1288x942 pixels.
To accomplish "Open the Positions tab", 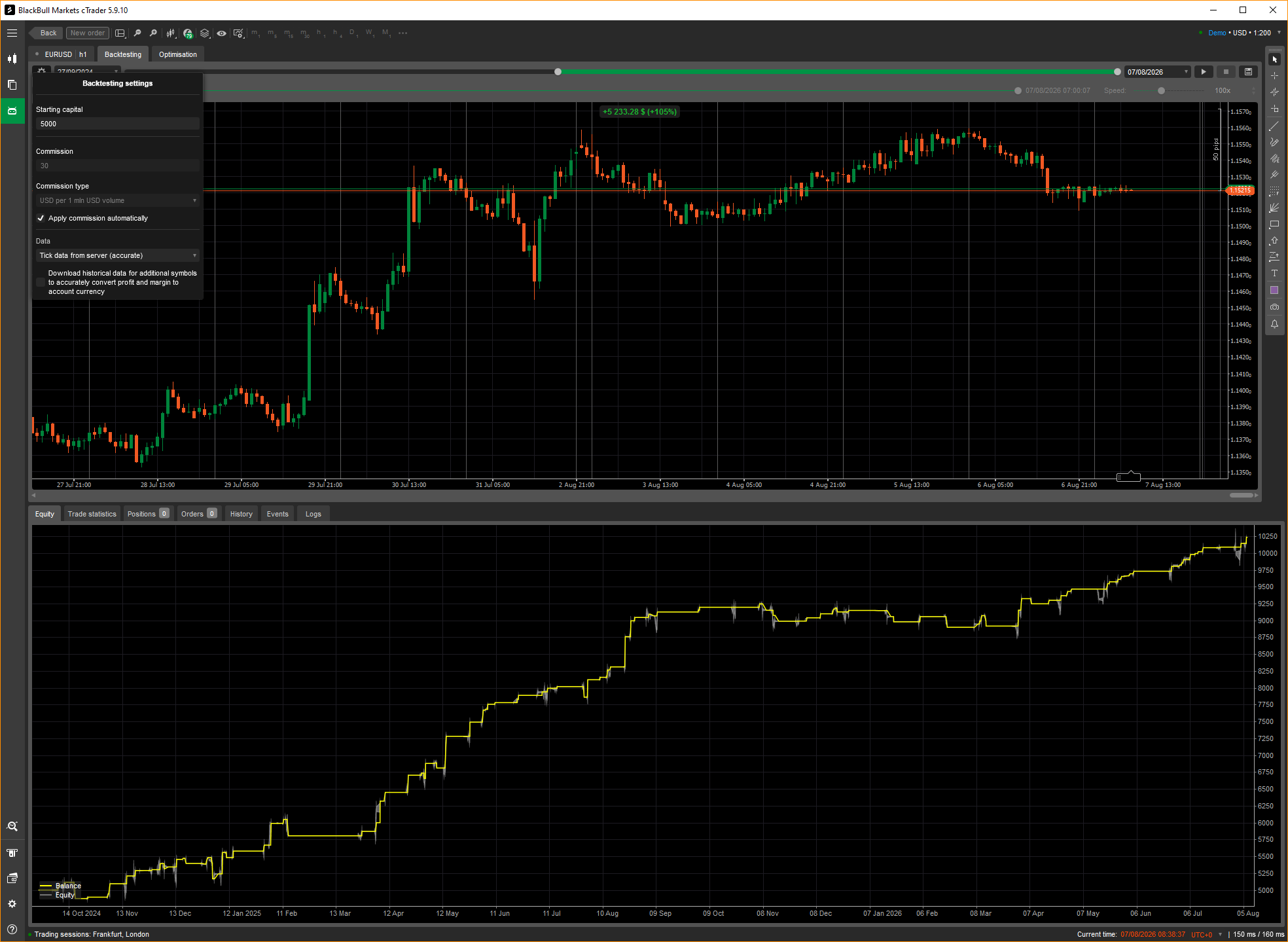I will [x=148, y=514].
